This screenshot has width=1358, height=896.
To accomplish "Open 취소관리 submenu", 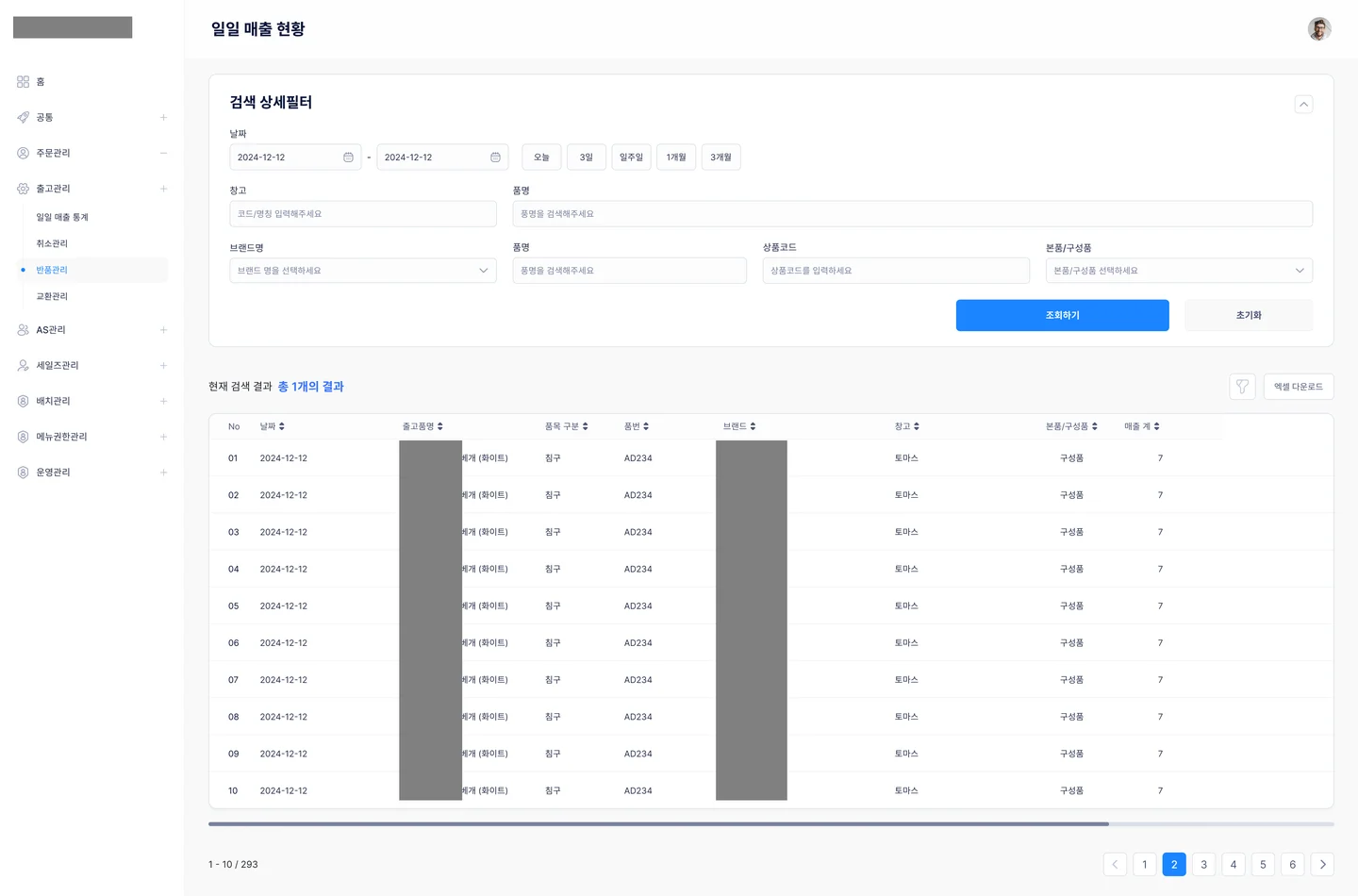I will (52, 243).
